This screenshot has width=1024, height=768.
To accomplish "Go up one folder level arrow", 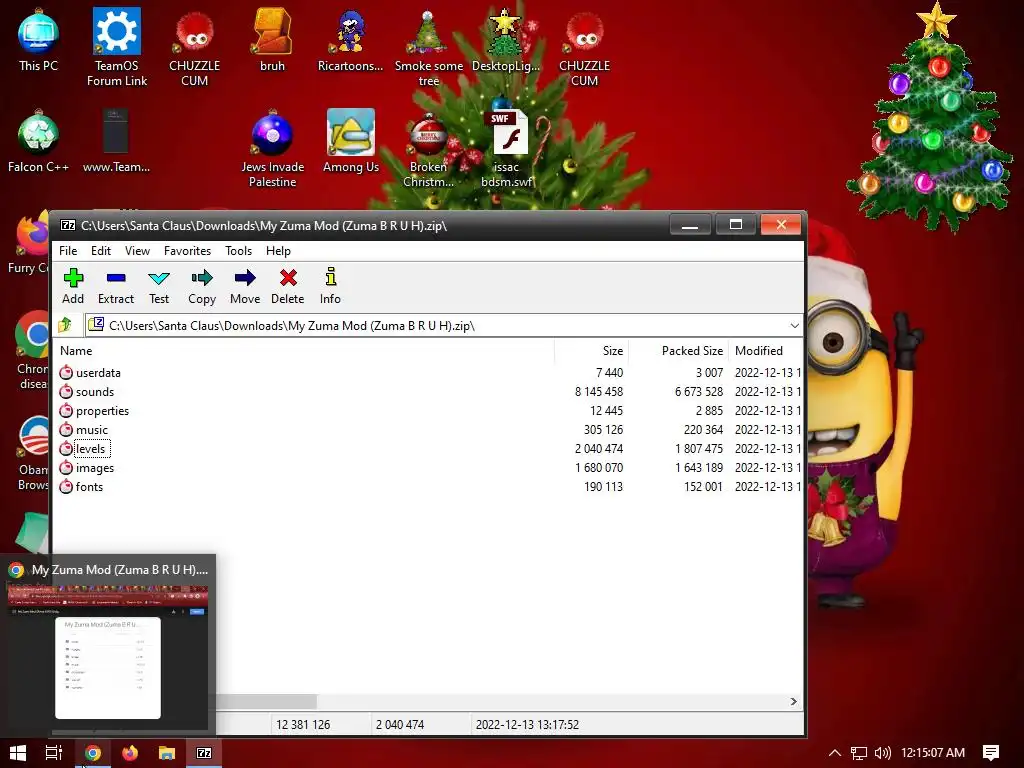I will click(x=65, y=325).
